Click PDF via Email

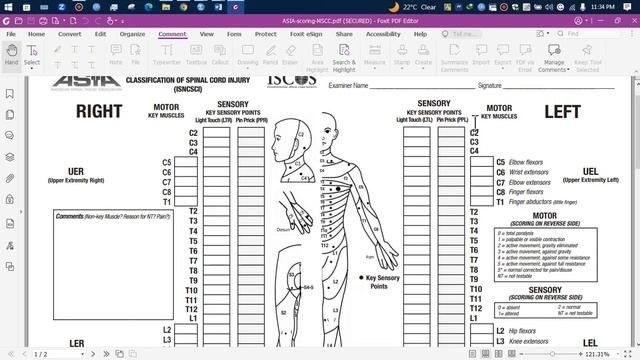(525, 58)
